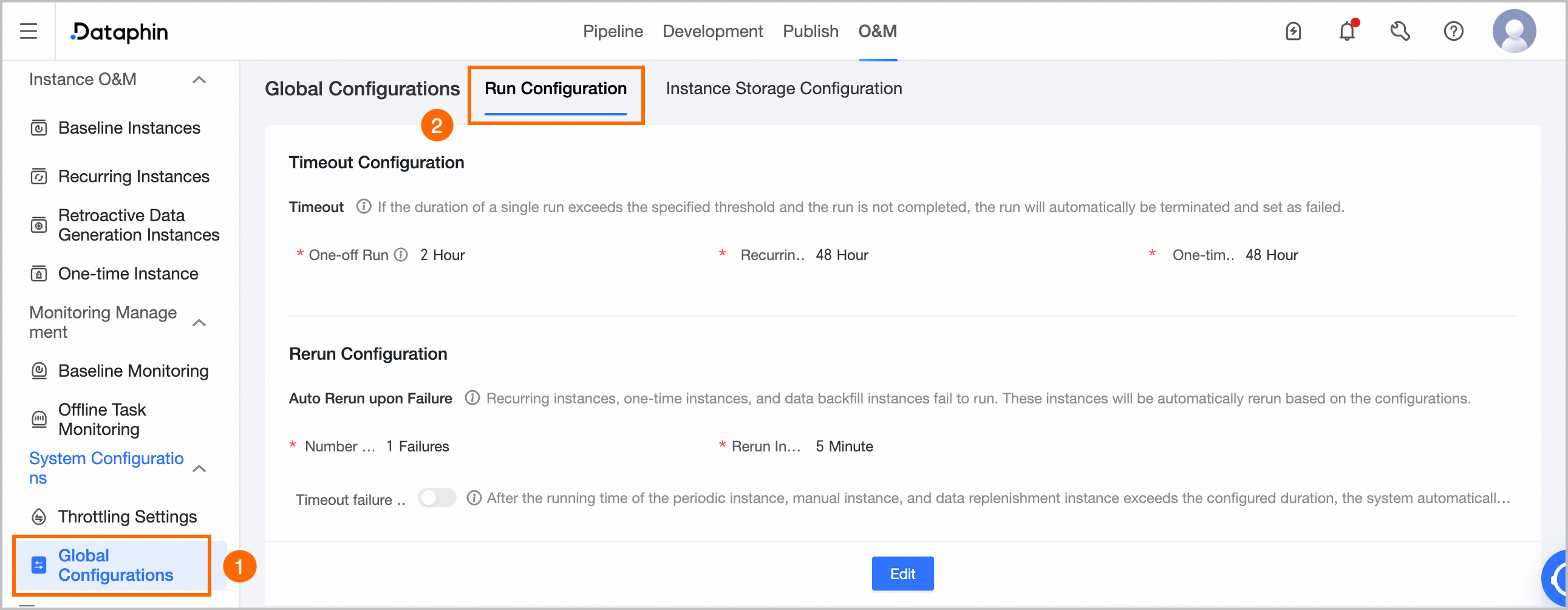Select the Run Configuration tab

click(556, 89)
